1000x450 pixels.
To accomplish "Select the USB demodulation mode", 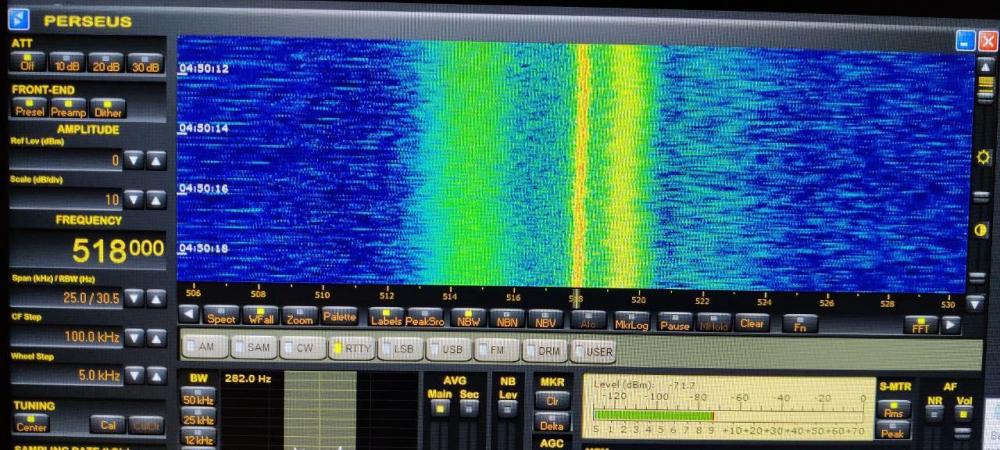I will pos(448,350).
